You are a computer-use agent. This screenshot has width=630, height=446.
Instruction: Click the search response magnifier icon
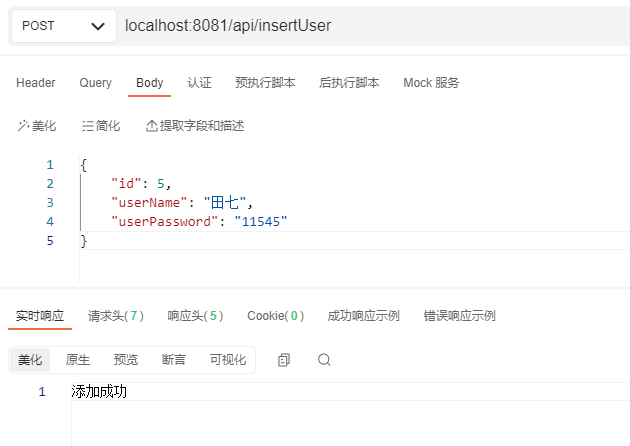[324, 360]
